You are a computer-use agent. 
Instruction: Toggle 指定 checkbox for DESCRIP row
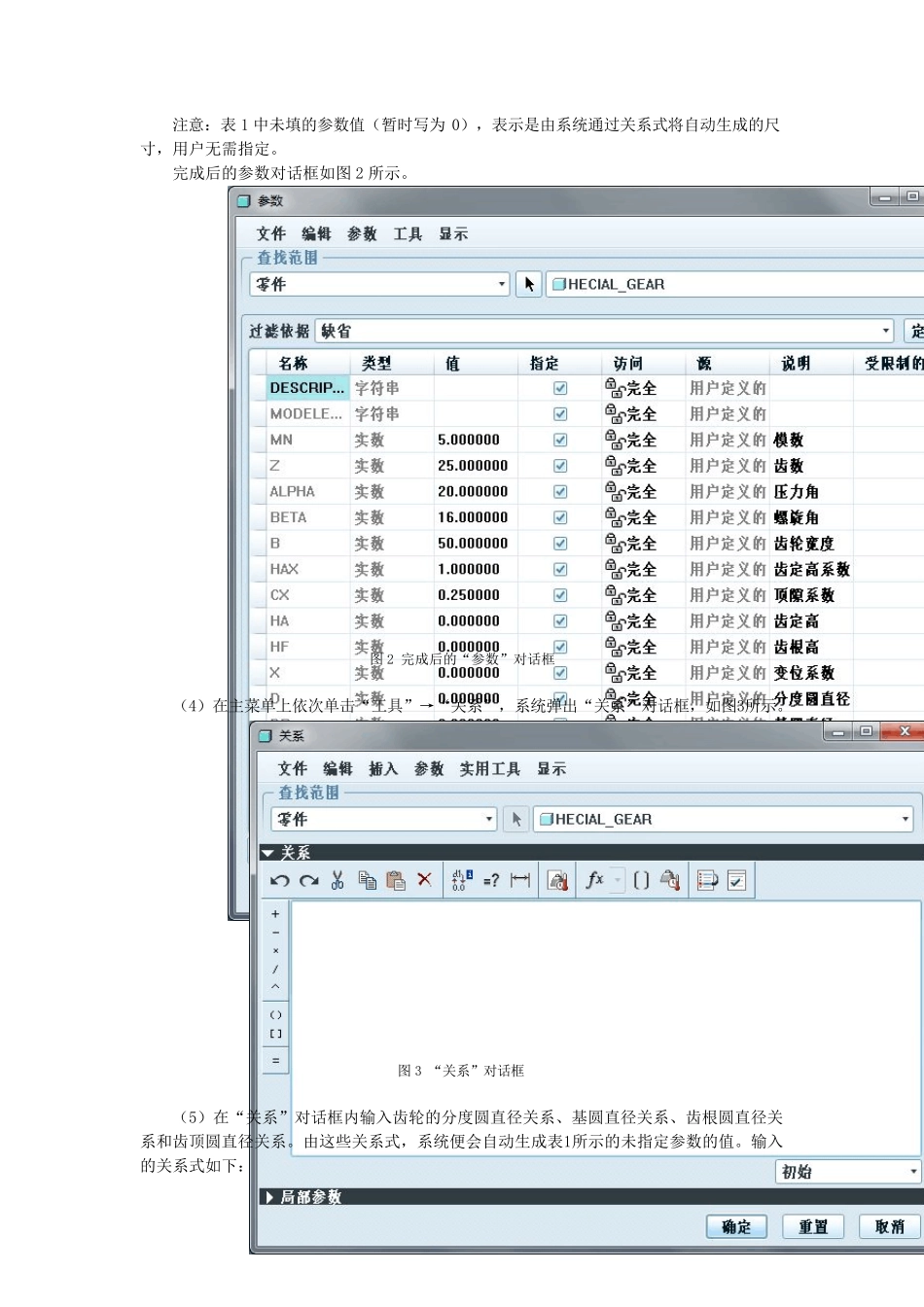point(560,388)
